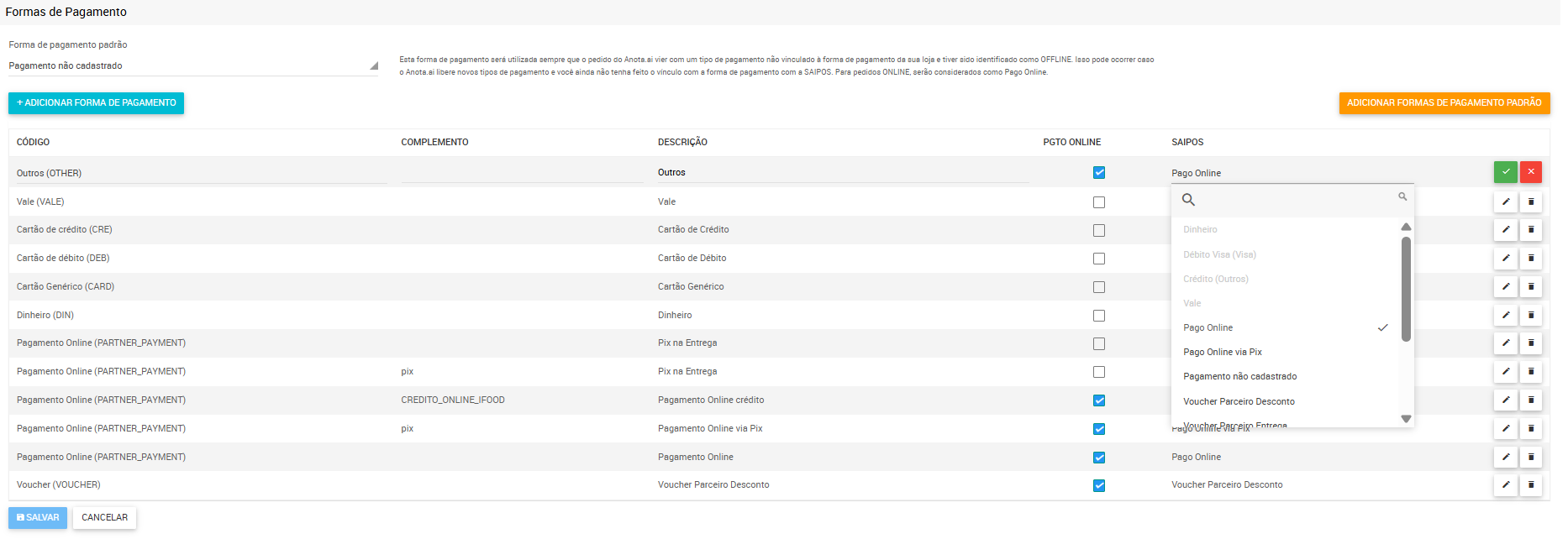Cancel row edit with red X button
Screen dimensions: 1568x539
pyautogui.click(x=1530, y=172)
